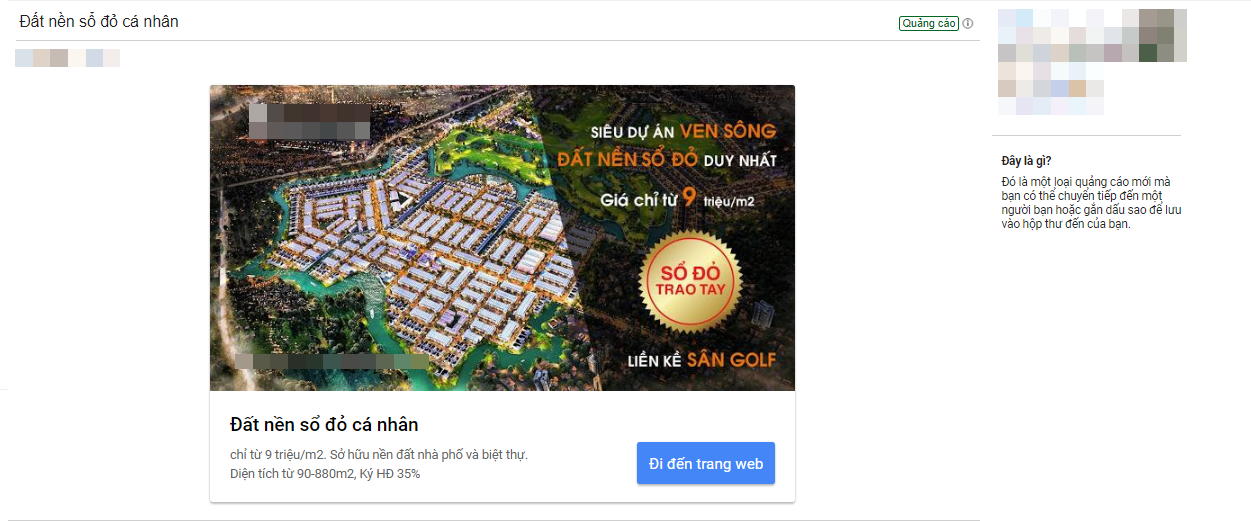Click the Diện tích từ 90-880m2 text line

(324, 474)
